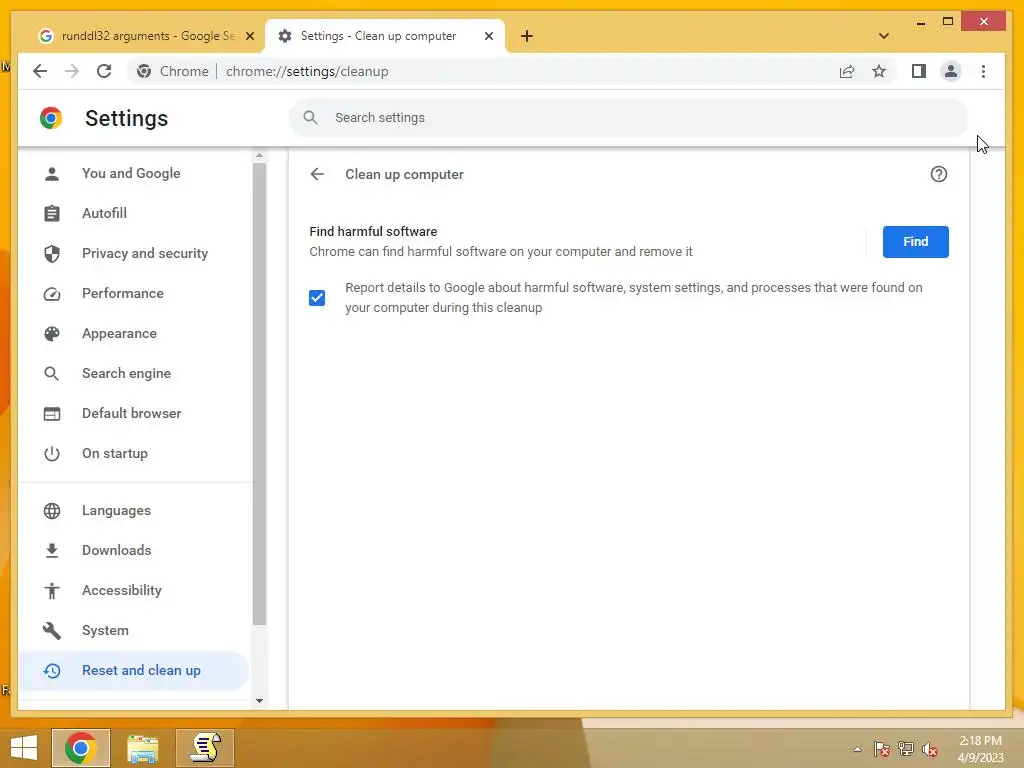
Task: Open Chrome three-dot menu
Action: coord(984,71)
